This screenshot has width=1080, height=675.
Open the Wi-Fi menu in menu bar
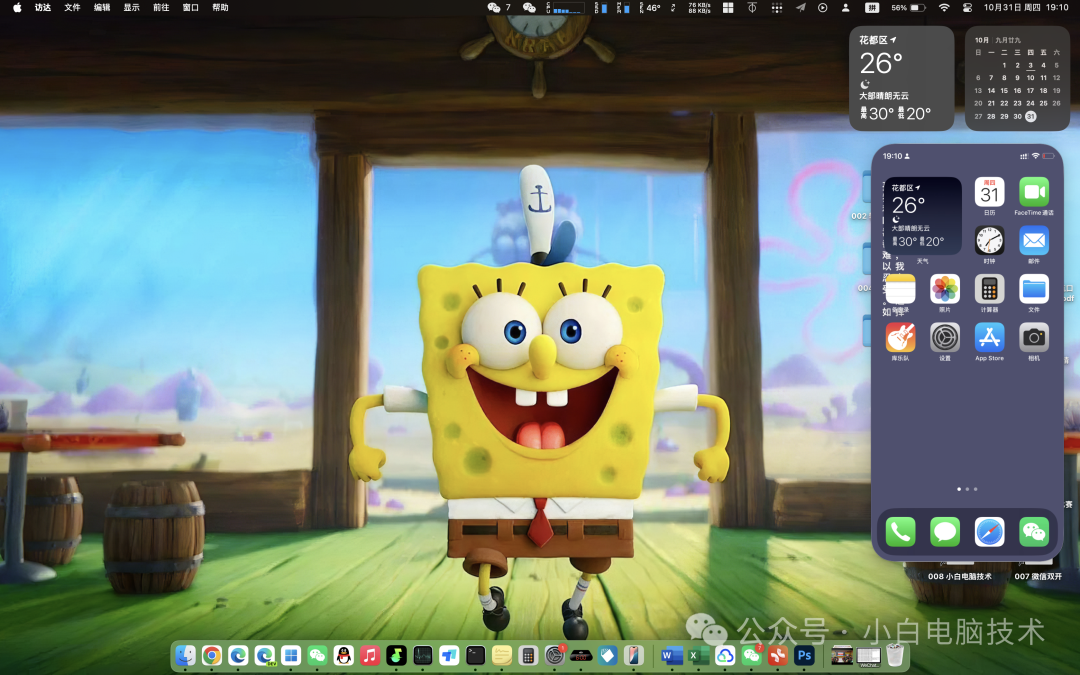click(944, 8)
